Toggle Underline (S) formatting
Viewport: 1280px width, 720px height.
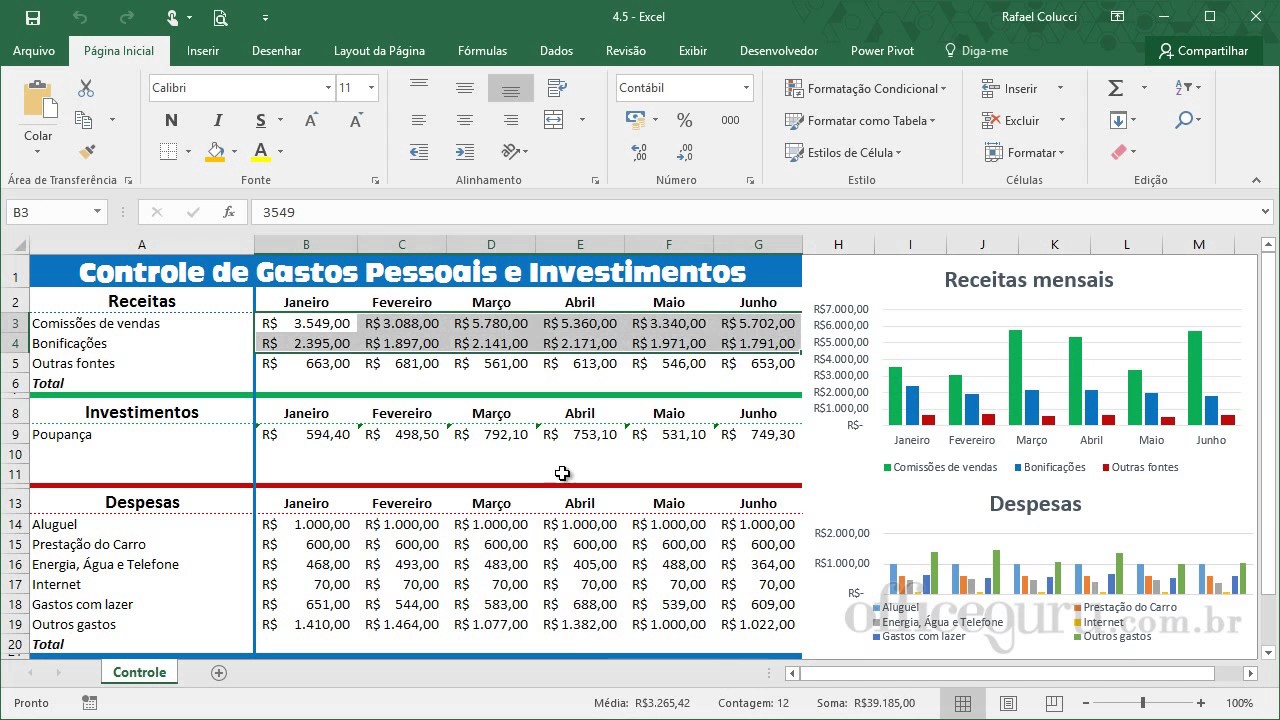point(260,121)
